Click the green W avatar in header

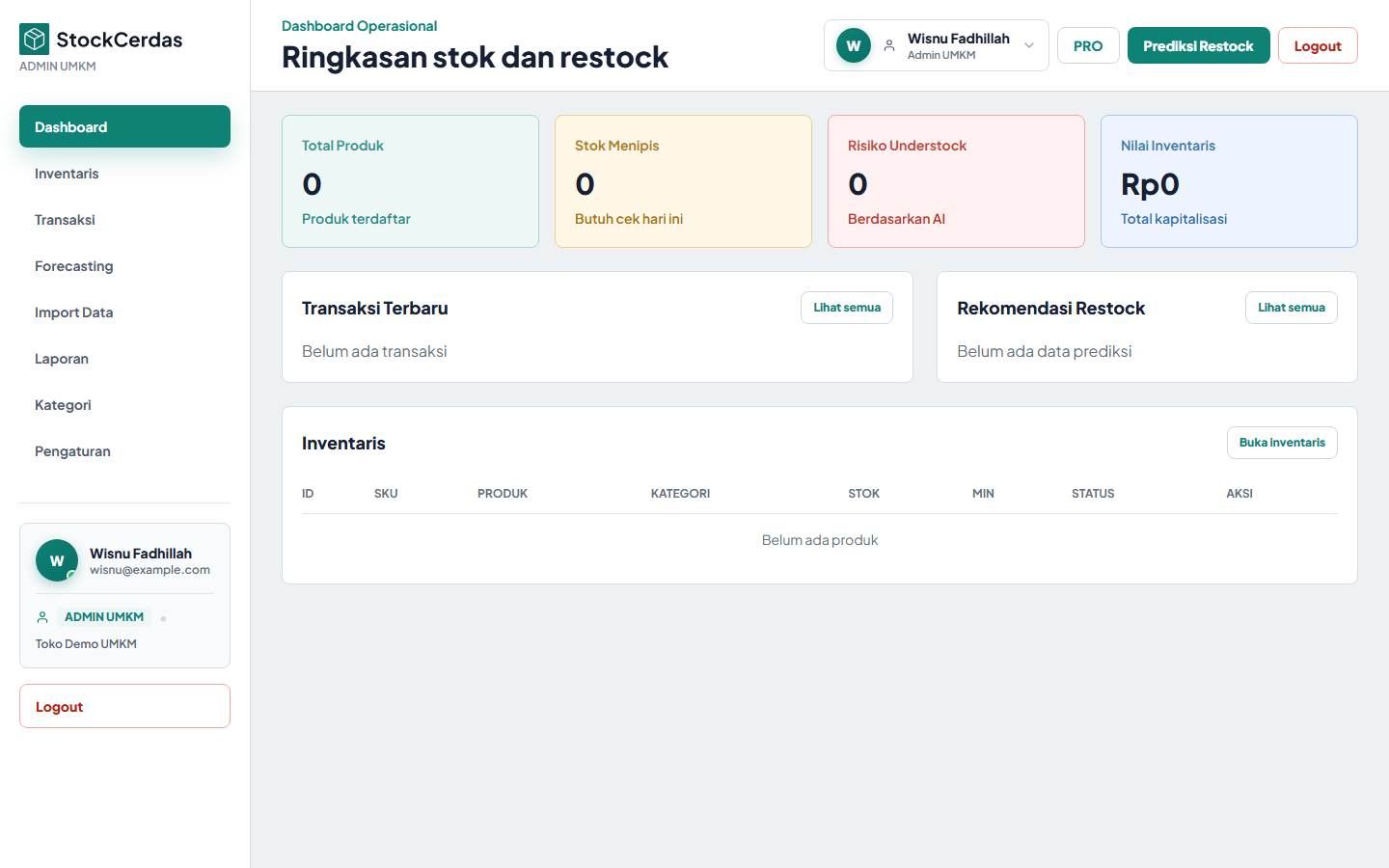click(854, 45)
